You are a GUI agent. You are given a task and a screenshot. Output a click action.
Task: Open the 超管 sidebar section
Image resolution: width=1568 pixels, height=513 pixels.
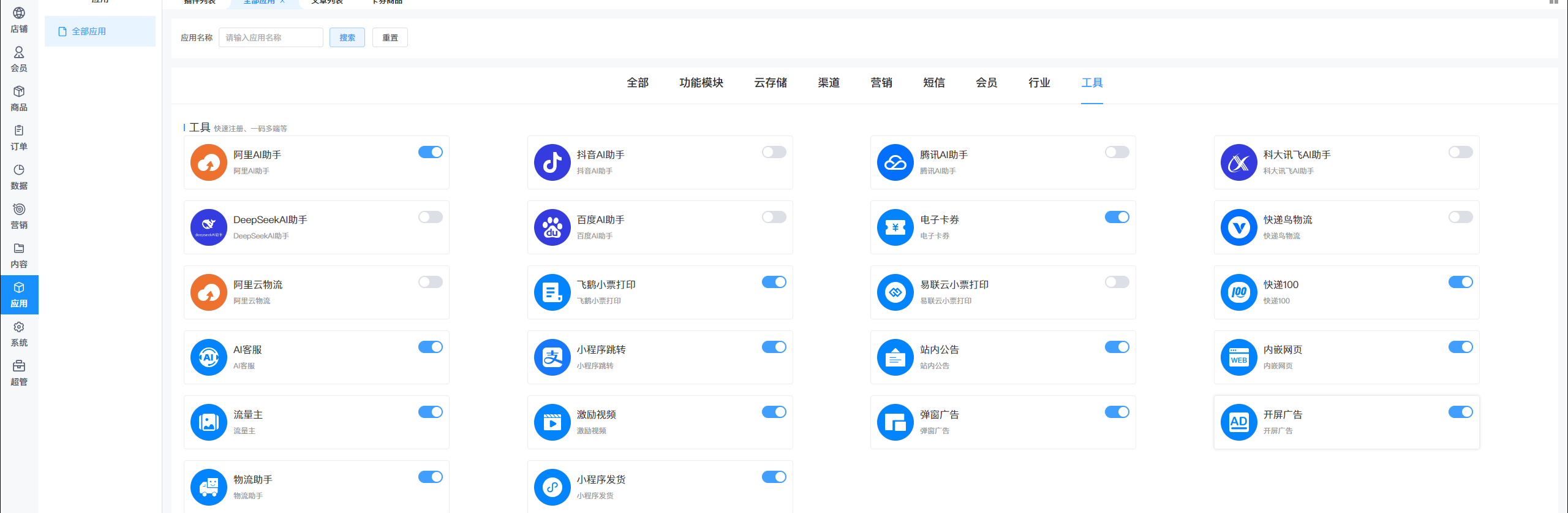[x=19, y=373]
